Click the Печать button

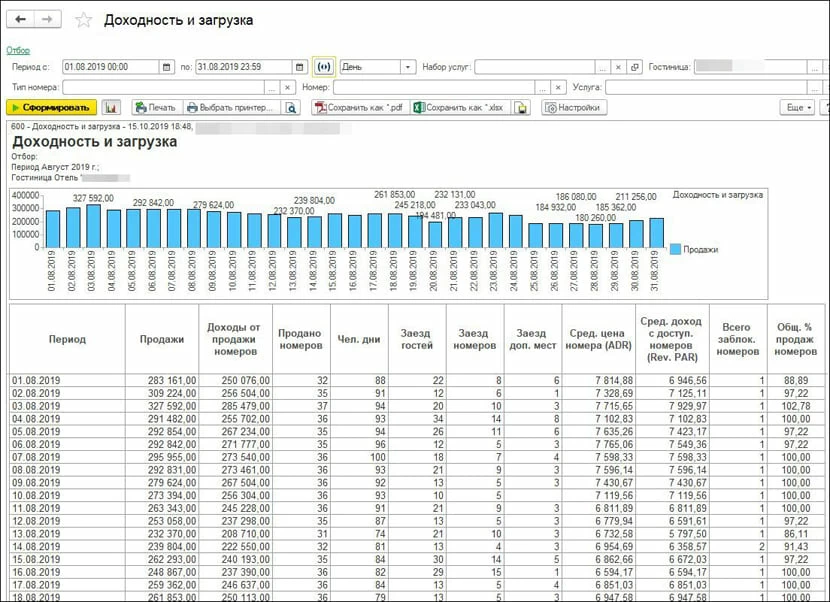tap(154, 107)
